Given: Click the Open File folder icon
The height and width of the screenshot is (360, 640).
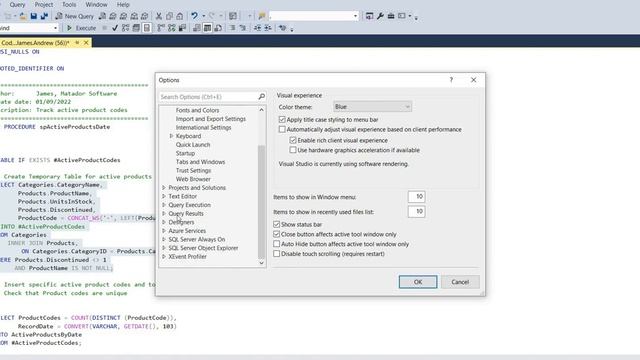Looking at the screenshot, I should click(x=22, y=16).
